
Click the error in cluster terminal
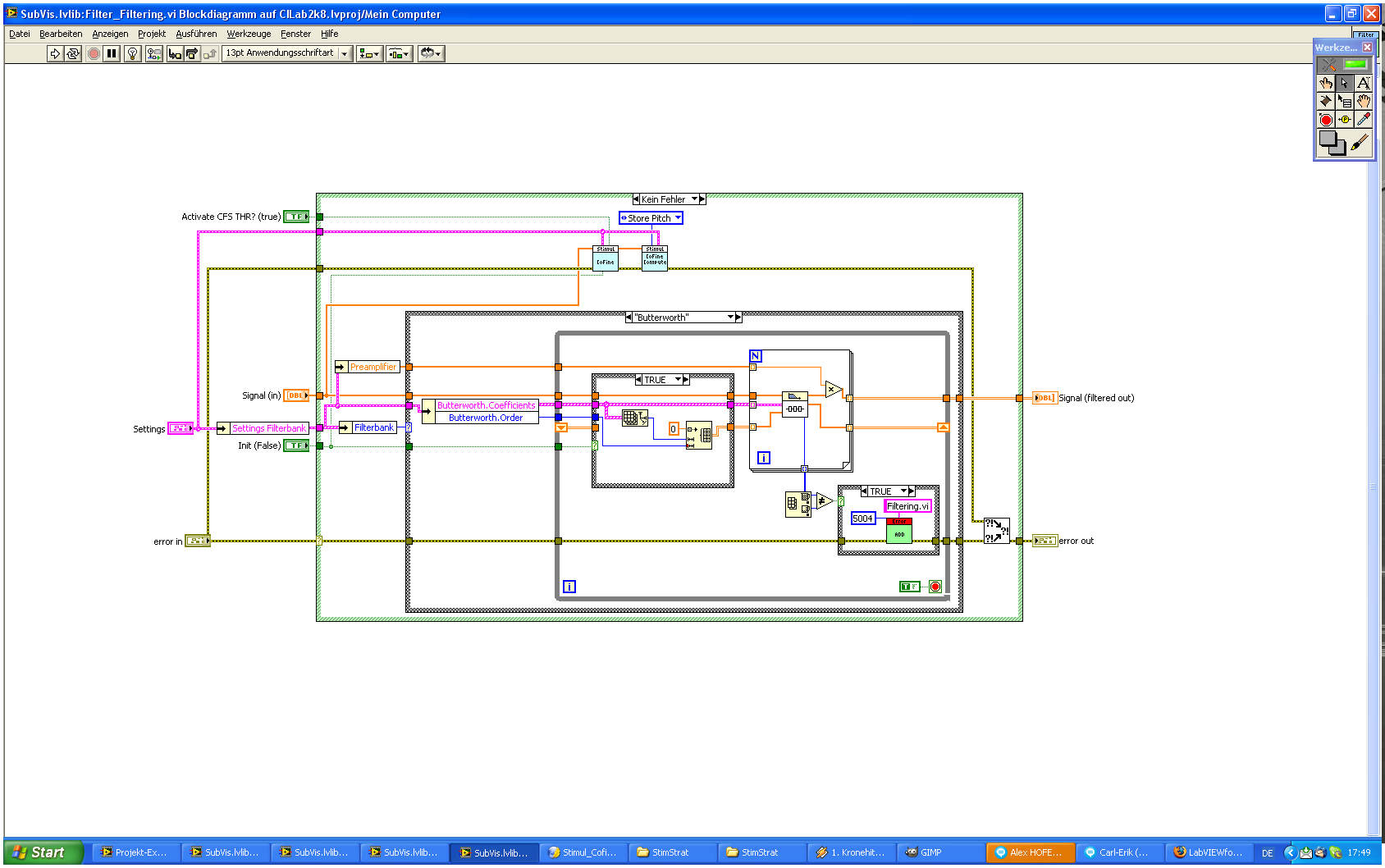[198, 541]
